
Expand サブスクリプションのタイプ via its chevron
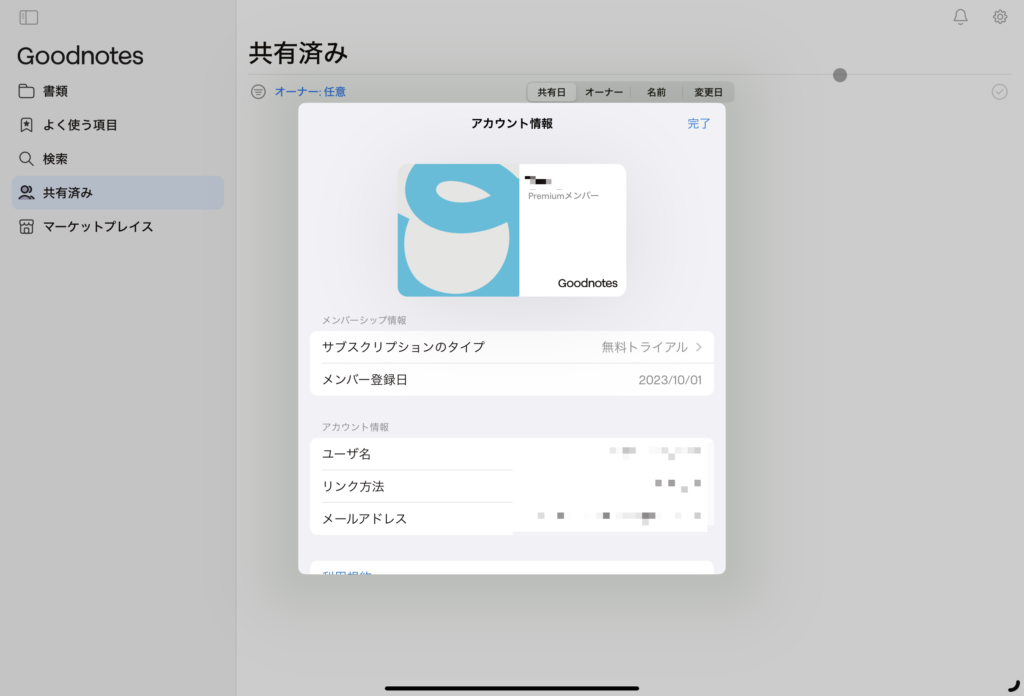pyautogui.click(x=700, y=347)
